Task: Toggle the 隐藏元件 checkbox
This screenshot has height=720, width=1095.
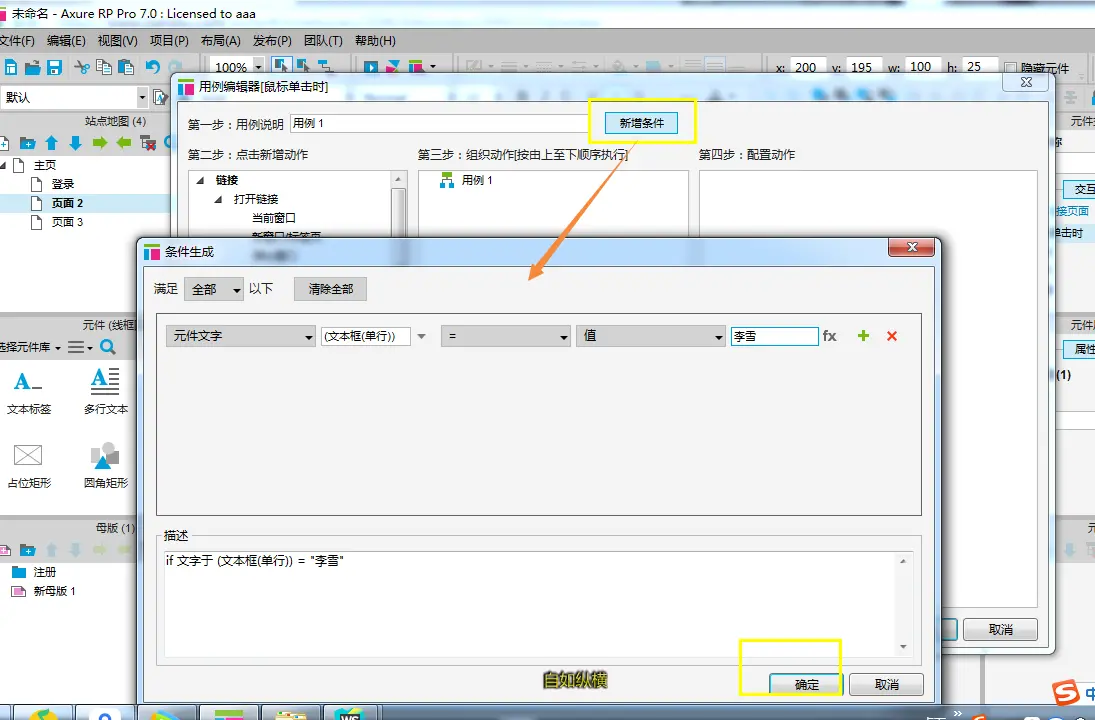Action: click(1010, 68)
